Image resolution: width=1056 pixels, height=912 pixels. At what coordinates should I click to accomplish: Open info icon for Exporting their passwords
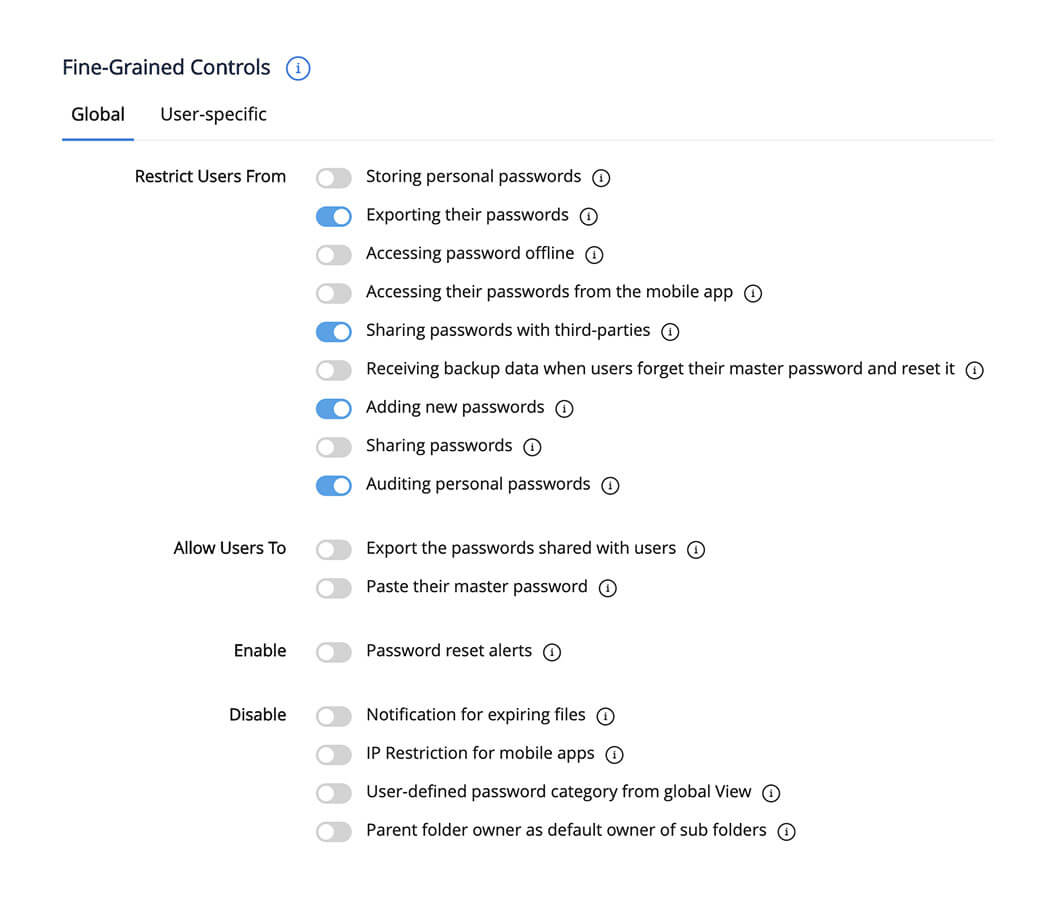[x=589, y=216]
